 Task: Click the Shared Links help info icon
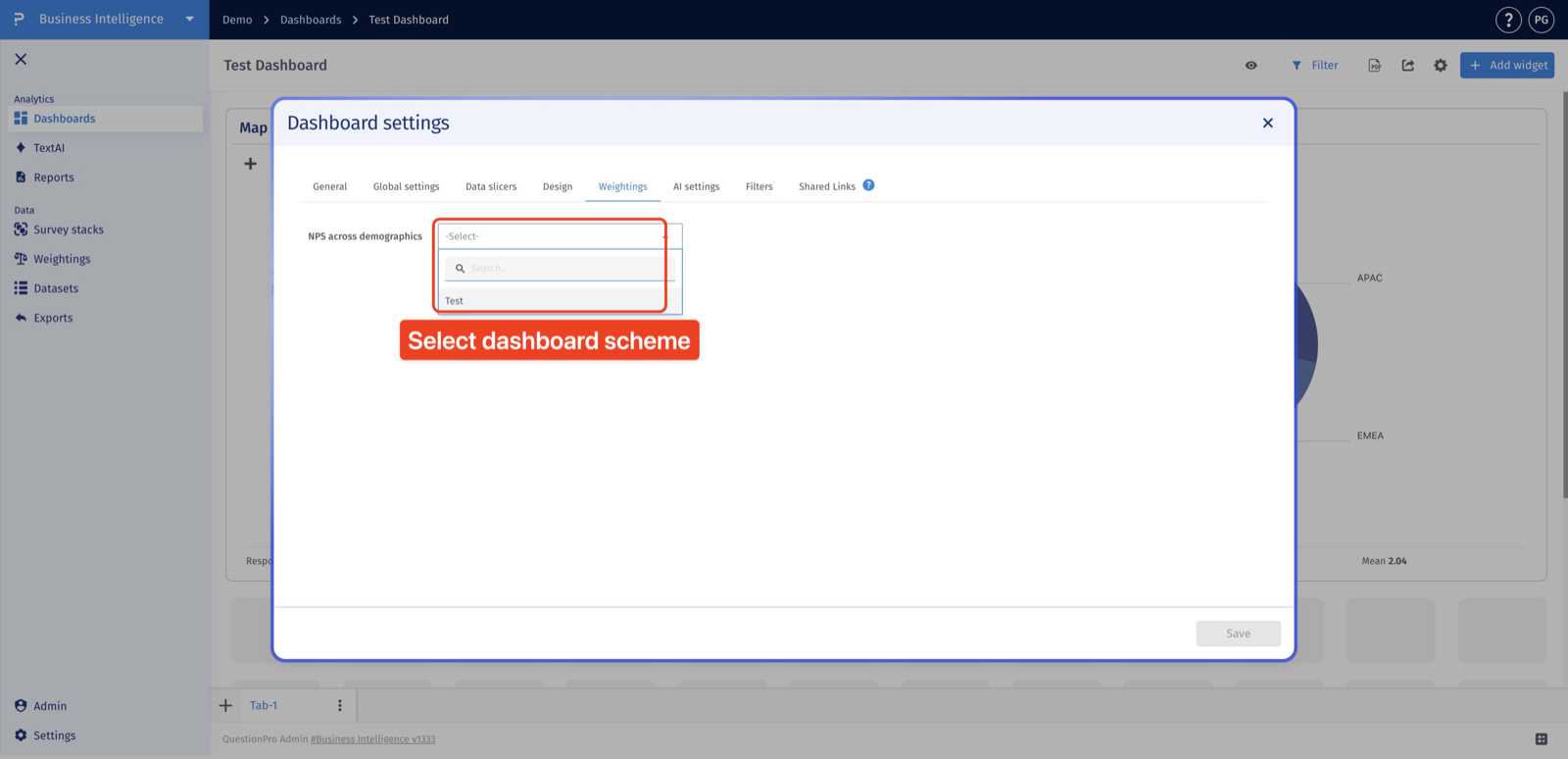click(868, 185)
